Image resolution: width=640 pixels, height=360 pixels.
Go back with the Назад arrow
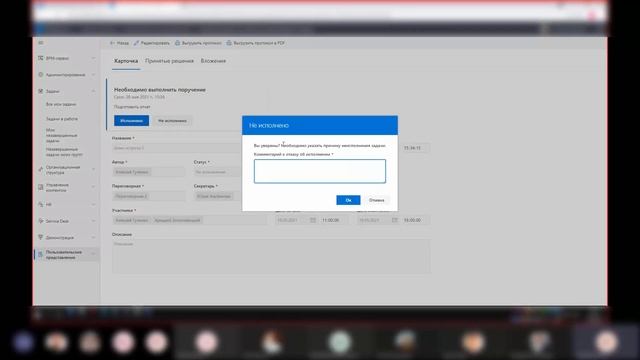pyautogui.click(x=112, y=43)
